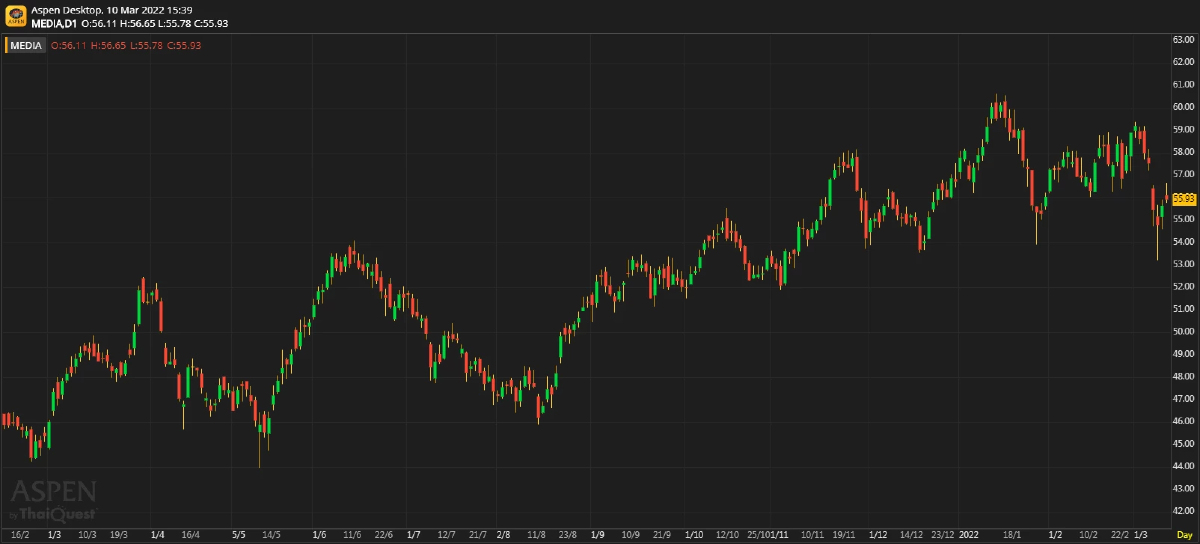Click the 58.00 price axis label
Image resolution: width=1200 pixels, height=544 pixels.
tap(1184, 152)
